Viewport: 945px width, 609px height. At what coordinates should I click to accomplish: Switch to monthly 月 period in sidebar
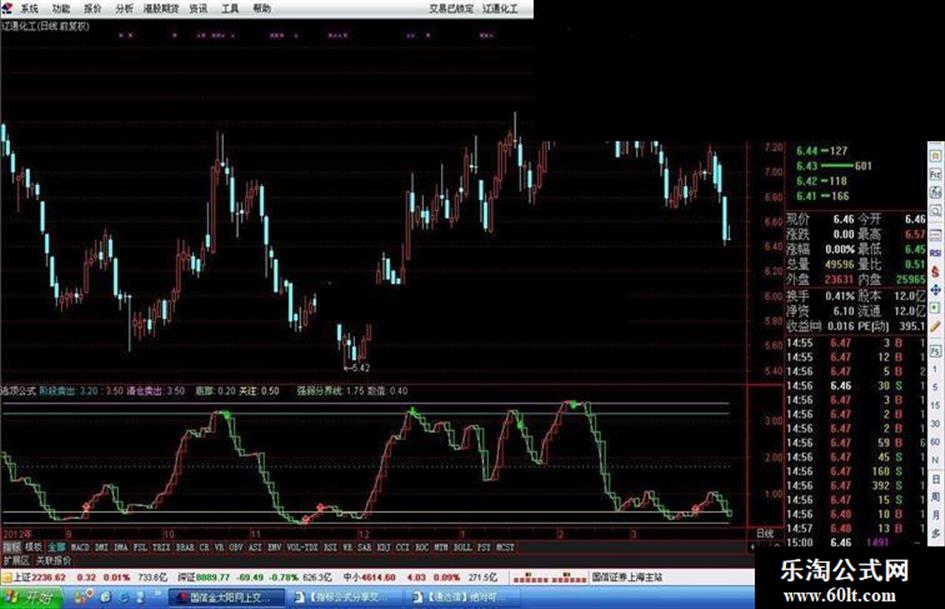click(x=936, y=515)
